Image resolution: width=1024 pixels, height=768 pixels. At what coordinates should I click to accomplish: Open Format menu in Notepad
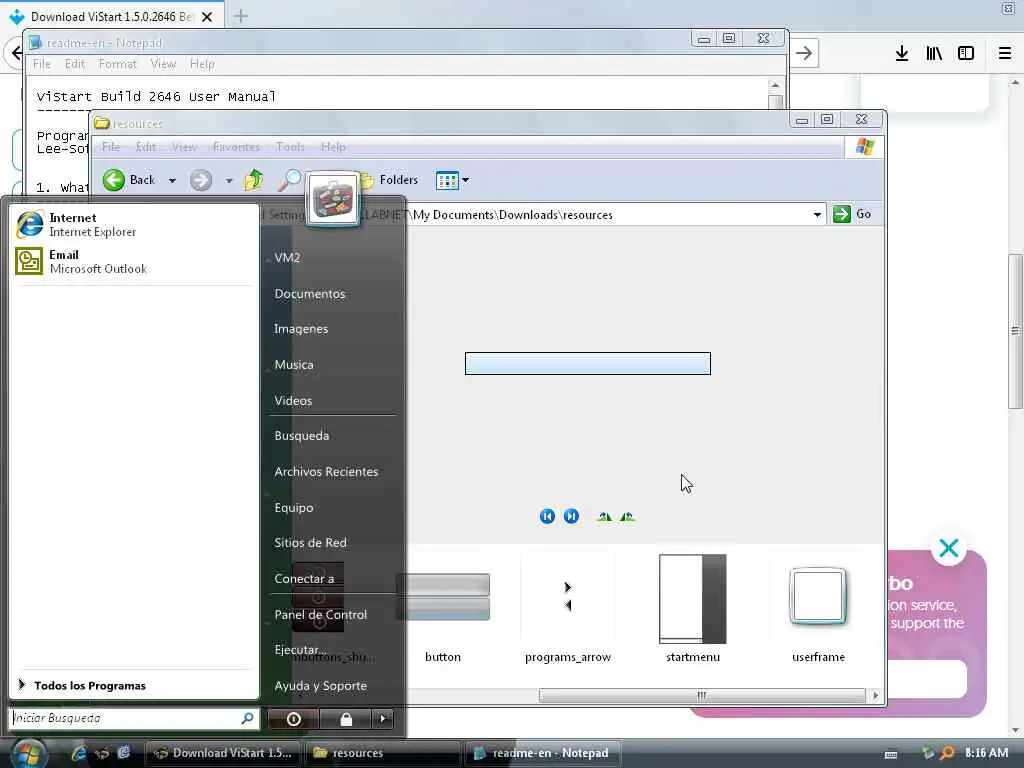tap(118, 64)
